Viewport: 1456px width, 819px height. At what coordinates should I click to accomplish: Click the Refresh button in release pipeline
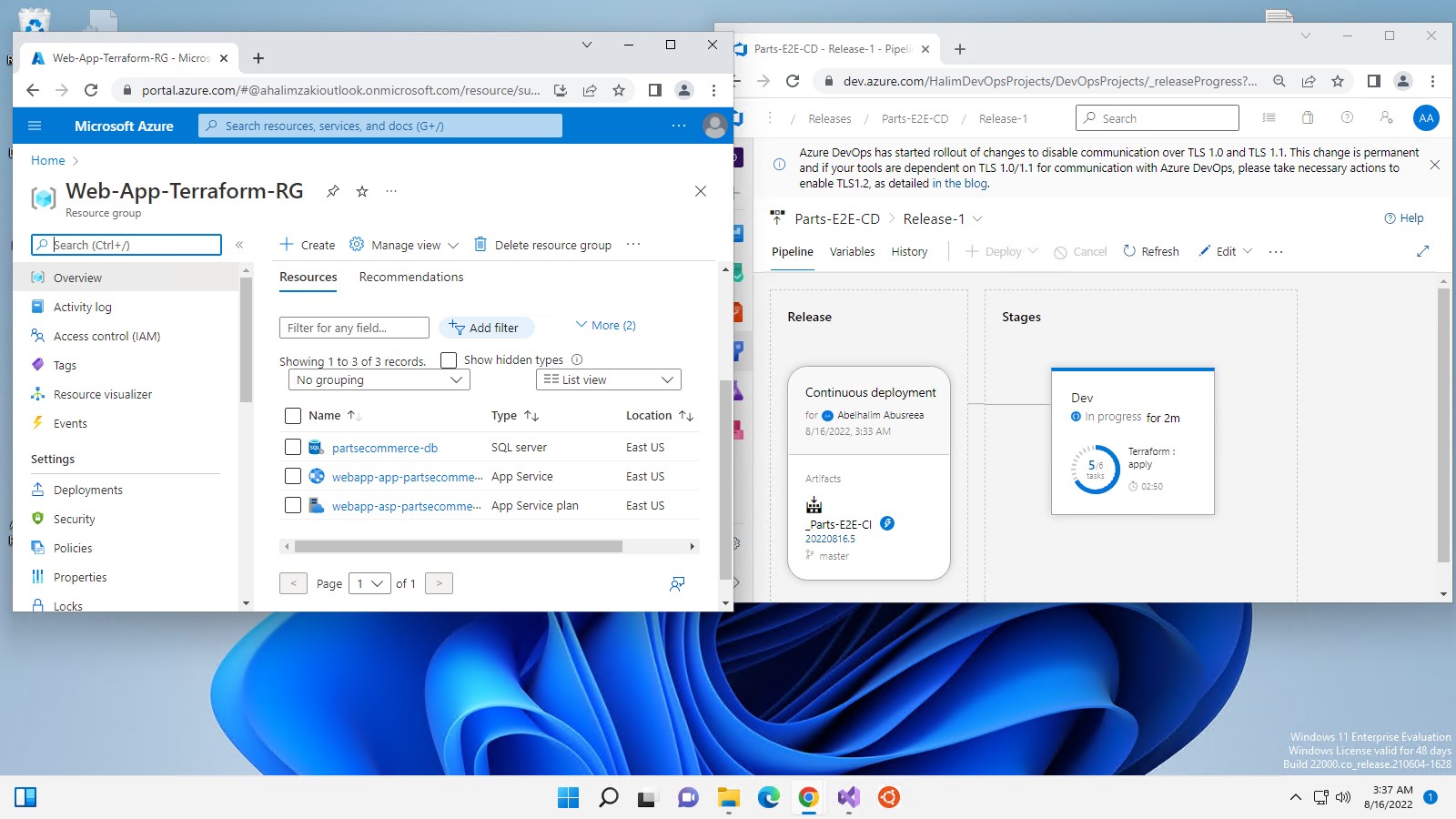pos(1151,251)
